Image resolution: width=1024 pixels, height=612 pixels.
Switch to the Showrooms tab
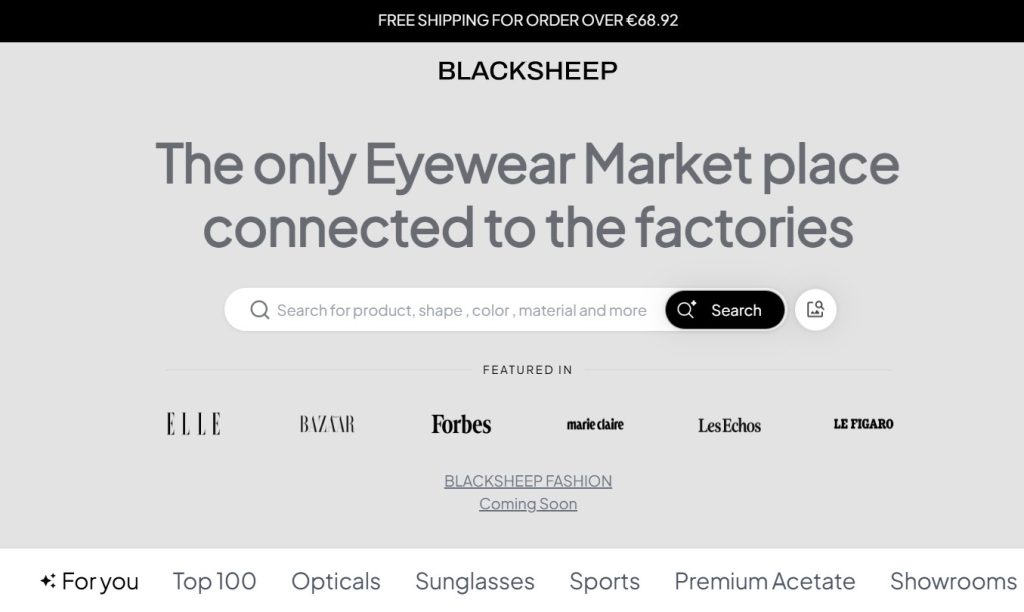coord(953,581)
